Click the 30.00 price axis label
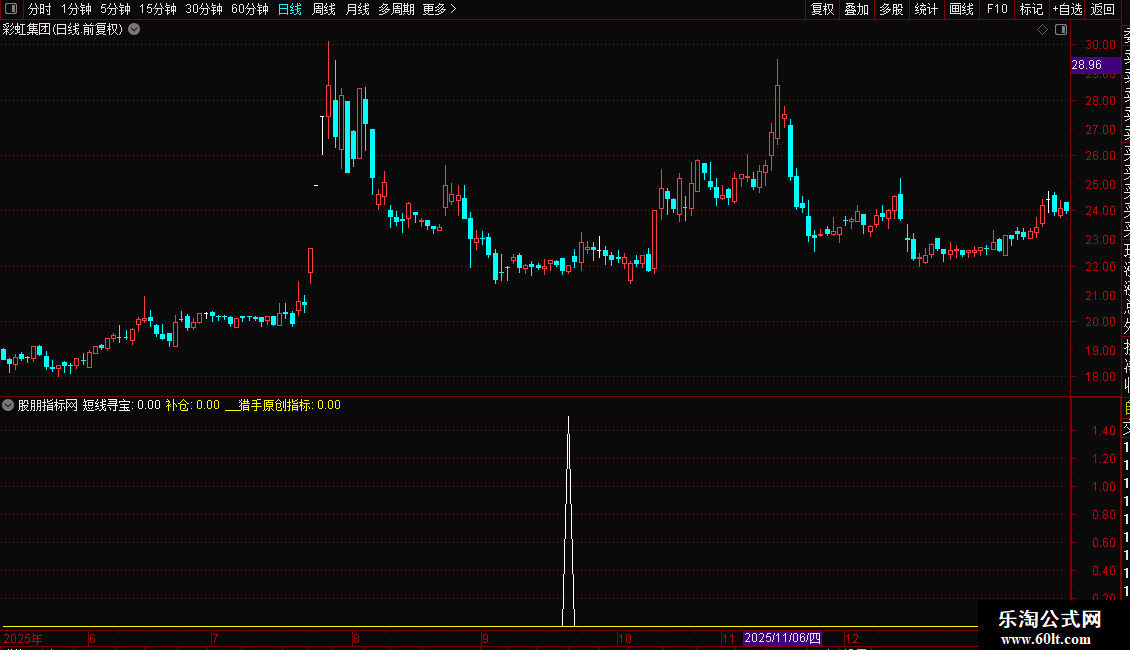The image size is (1130, 650). tap(1100, 45)
